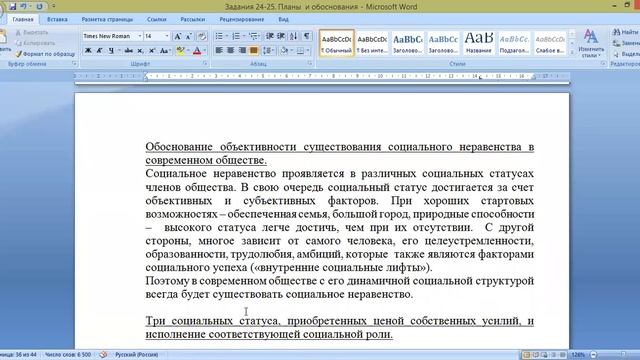Open the font color dropdown arrow

204,51
